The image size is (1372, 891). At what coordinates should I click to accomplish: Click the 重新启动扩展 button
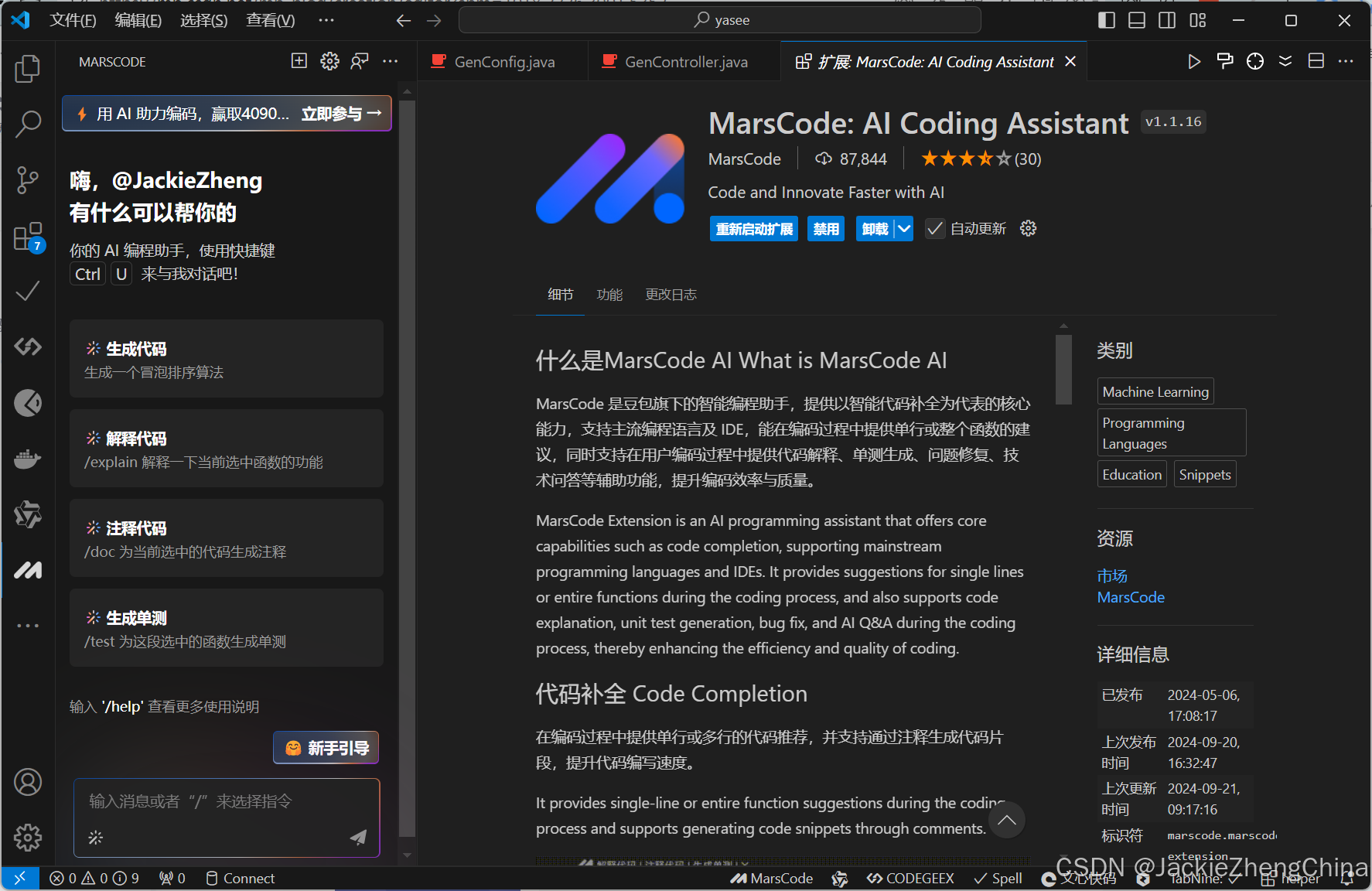click(754, 228)
